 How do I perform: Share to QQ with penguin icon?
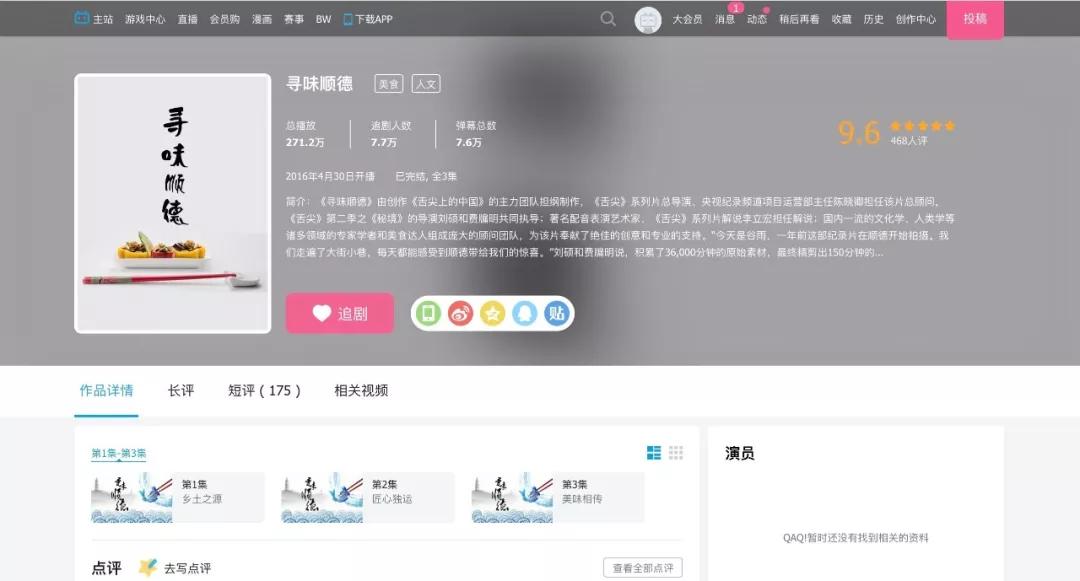[x=522, y=313]
